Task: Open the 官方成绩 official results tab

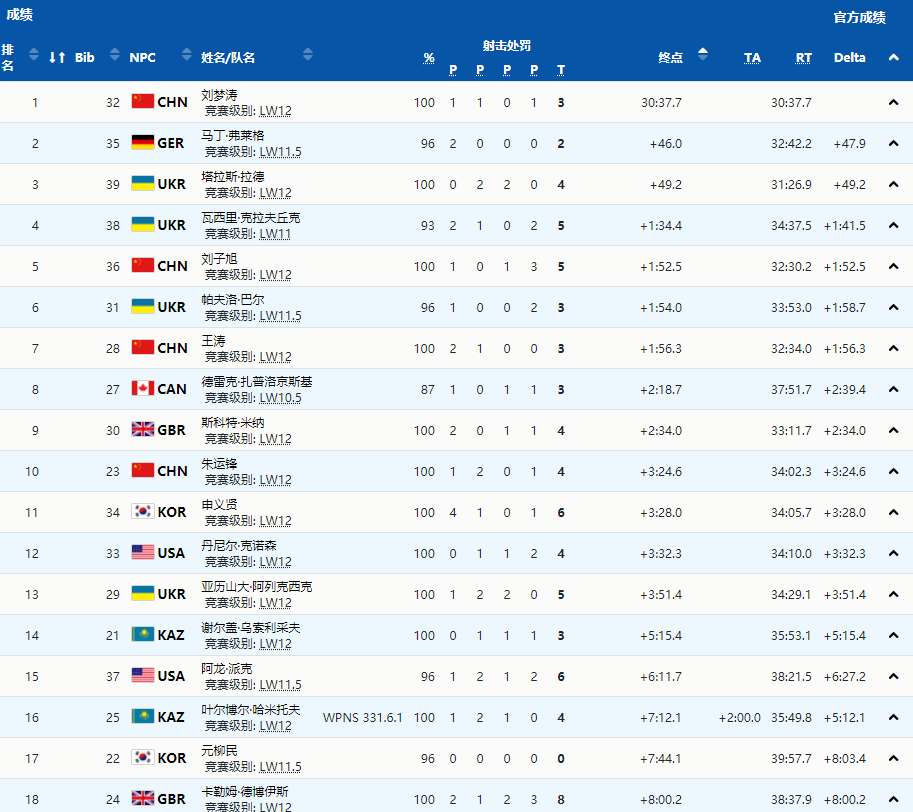Action: (x=859, y=17)
